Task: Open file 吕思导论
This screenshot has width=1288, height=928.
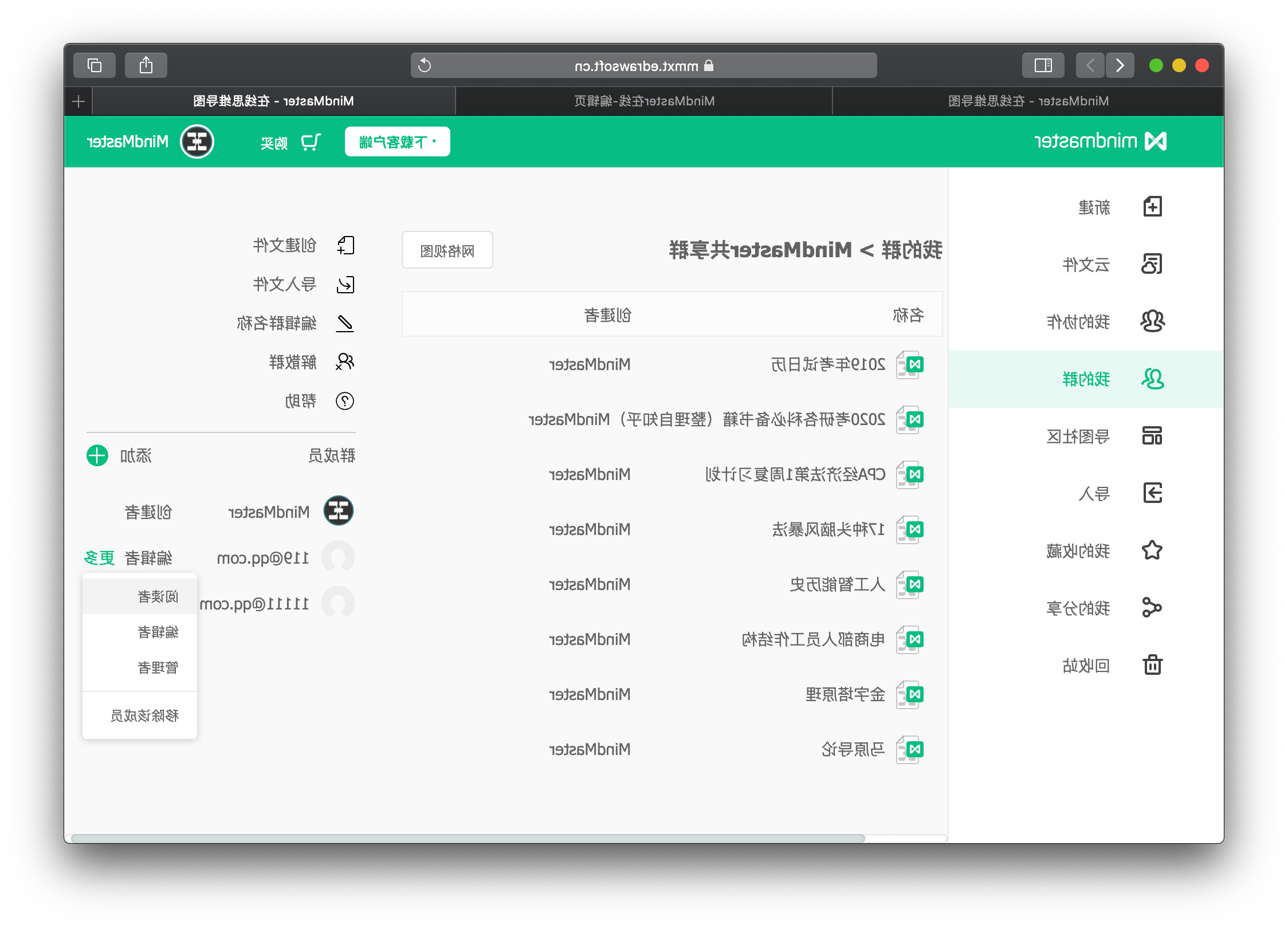Action: (853, 750)
